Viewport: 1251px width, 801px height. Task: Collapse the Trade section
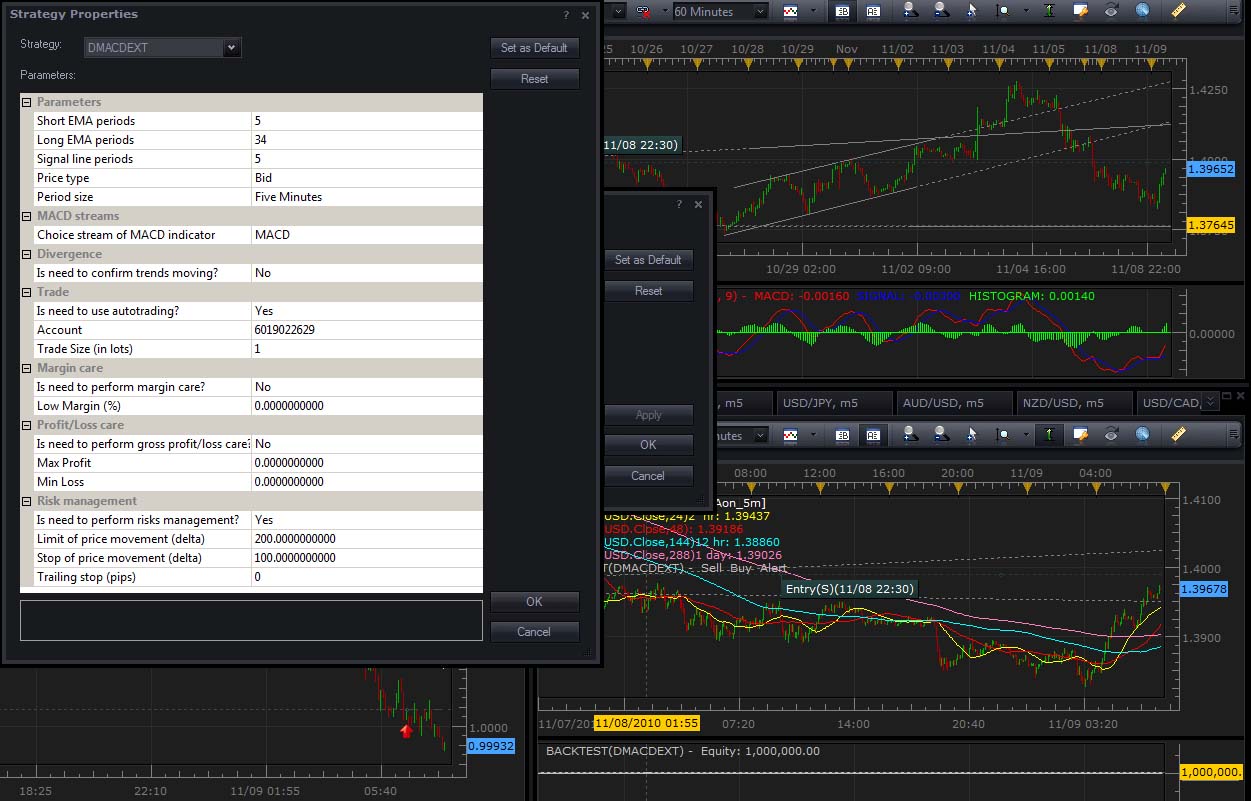pyautogui.click(x=27, y=292)
